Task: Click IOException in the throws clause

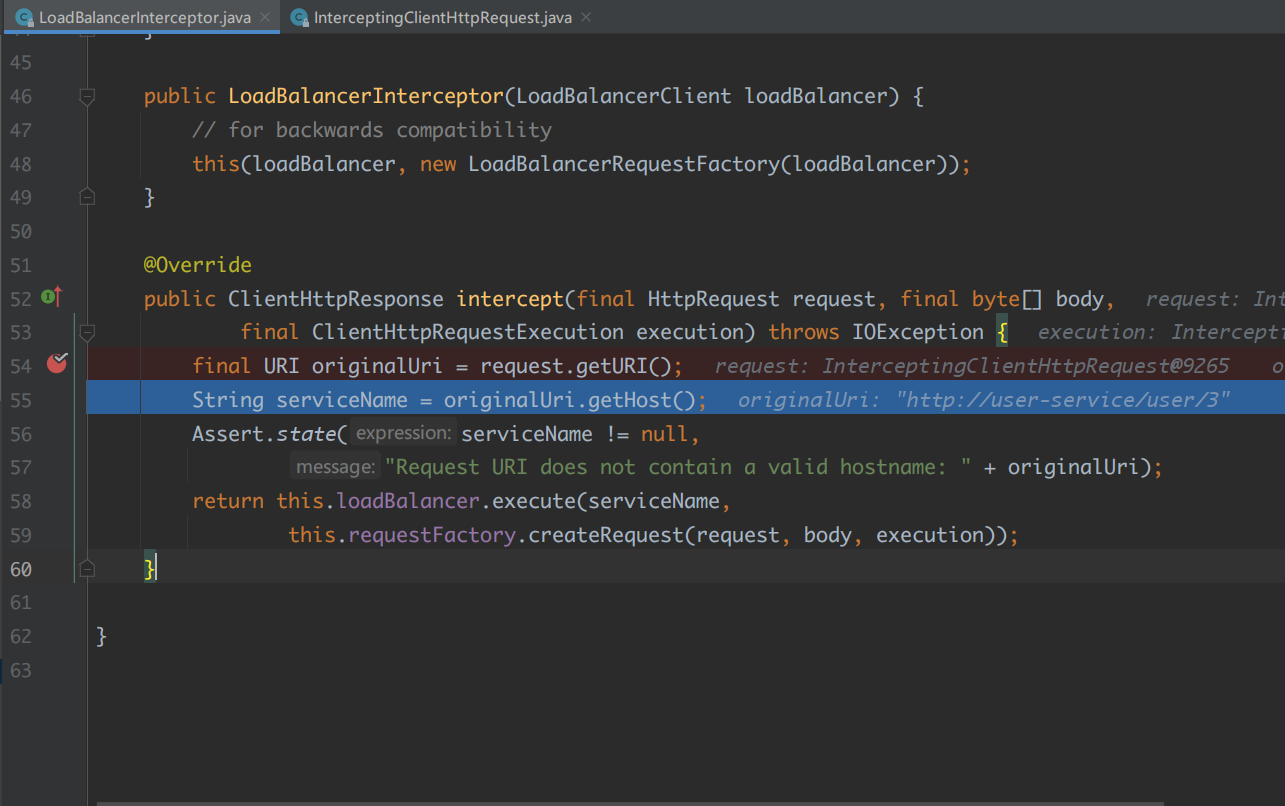Action: pyautogui.click(x=918, y=332)
